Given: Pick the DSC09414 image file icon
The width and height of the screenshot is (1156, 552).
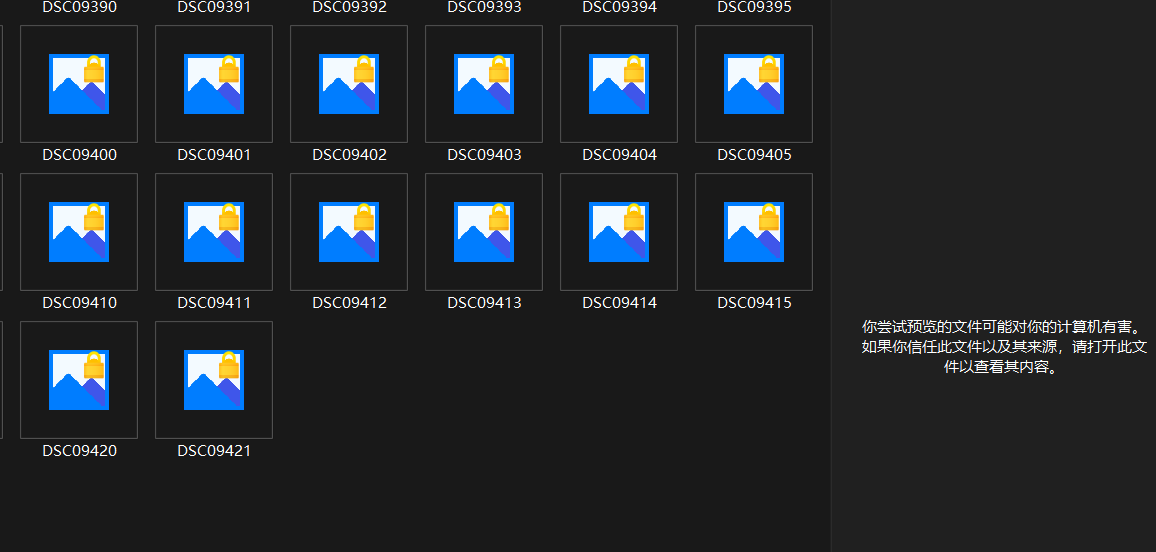Looking at the screenshot, I should (x=619, y=232).
